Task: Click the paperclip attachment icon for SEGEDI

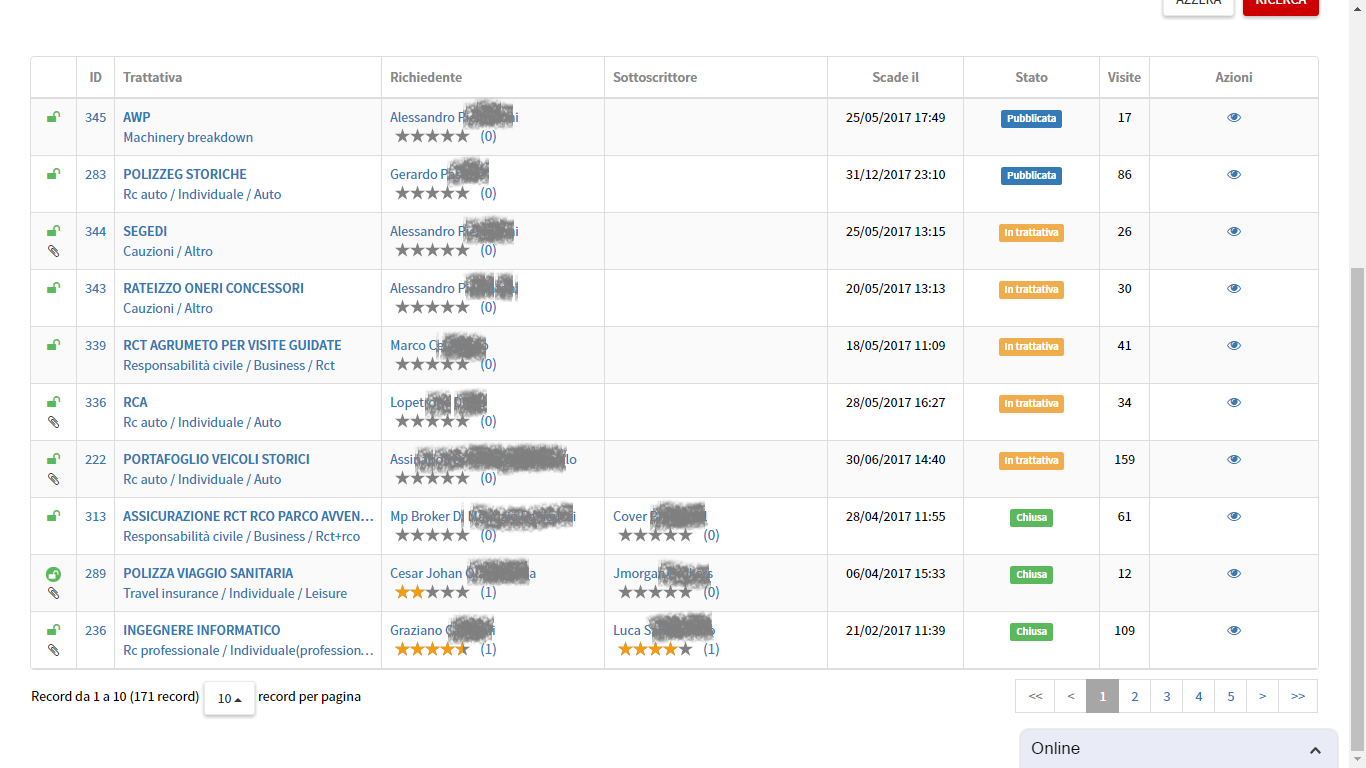Action: (x=54, y=251)
